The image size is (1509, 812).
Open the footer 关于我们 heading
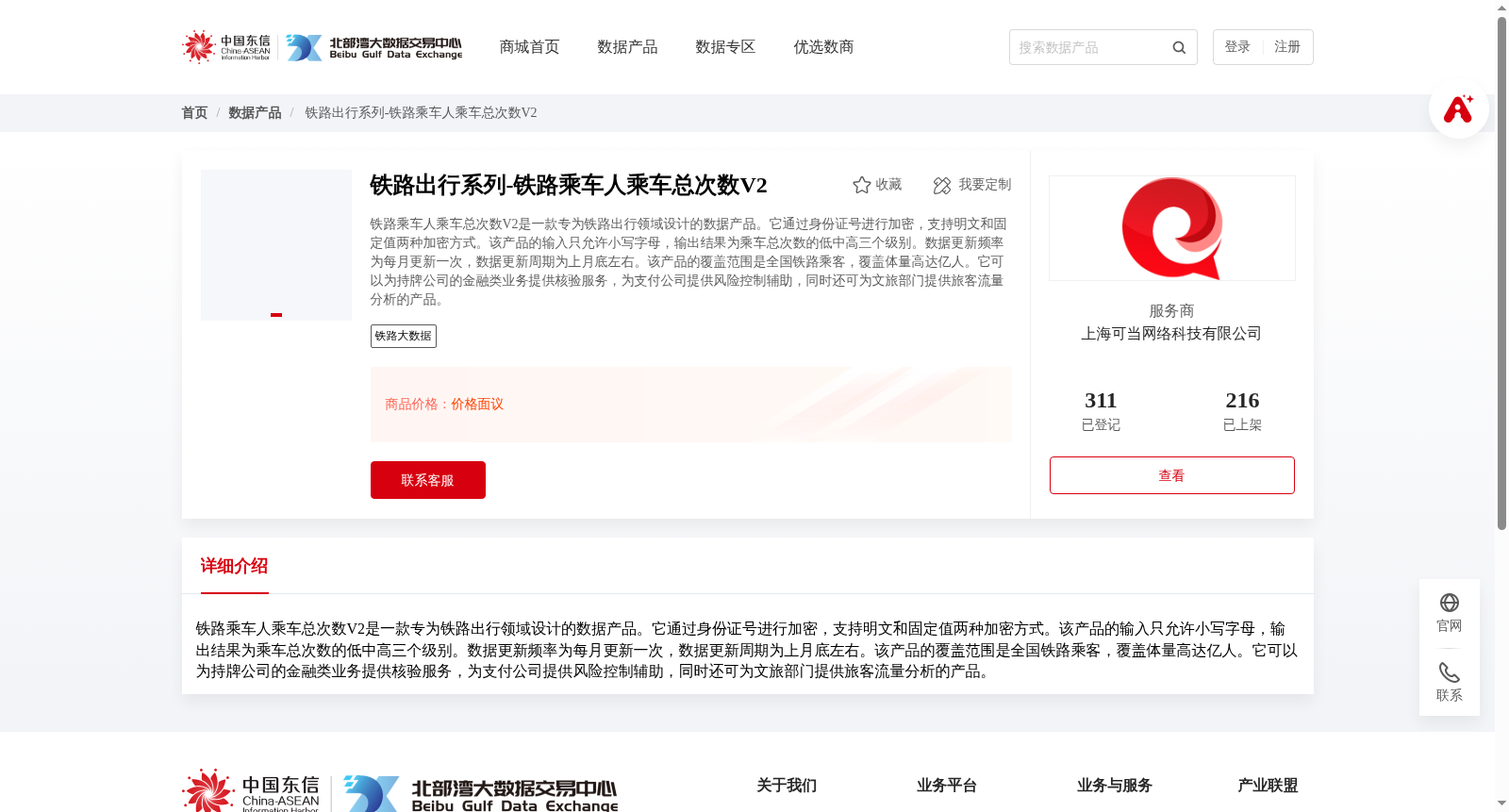click(787, 786)
